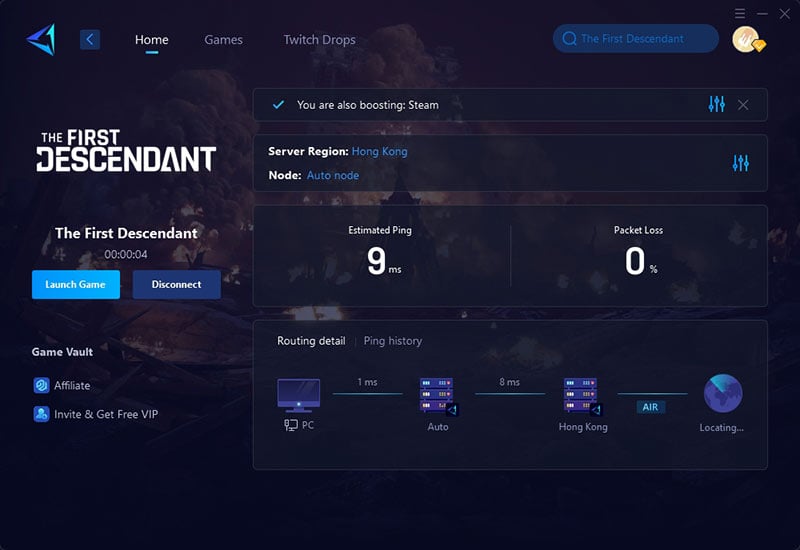Screen dimensions: 800x550
Task: Open the Home tab
Action: pyautogui.click(x=152, y=40)
